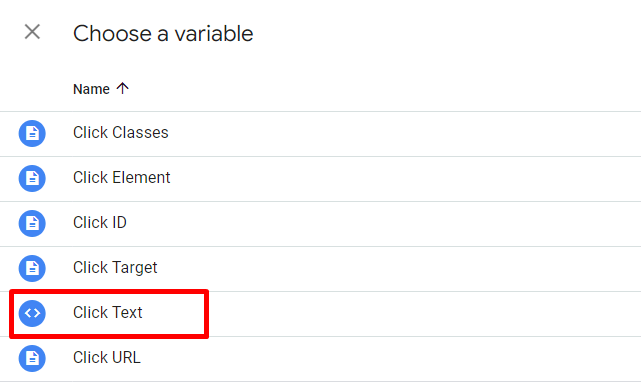Viewport: 641px width, 382px height.
Task: Close the Choose a variable panel
Action: [32, 32]
